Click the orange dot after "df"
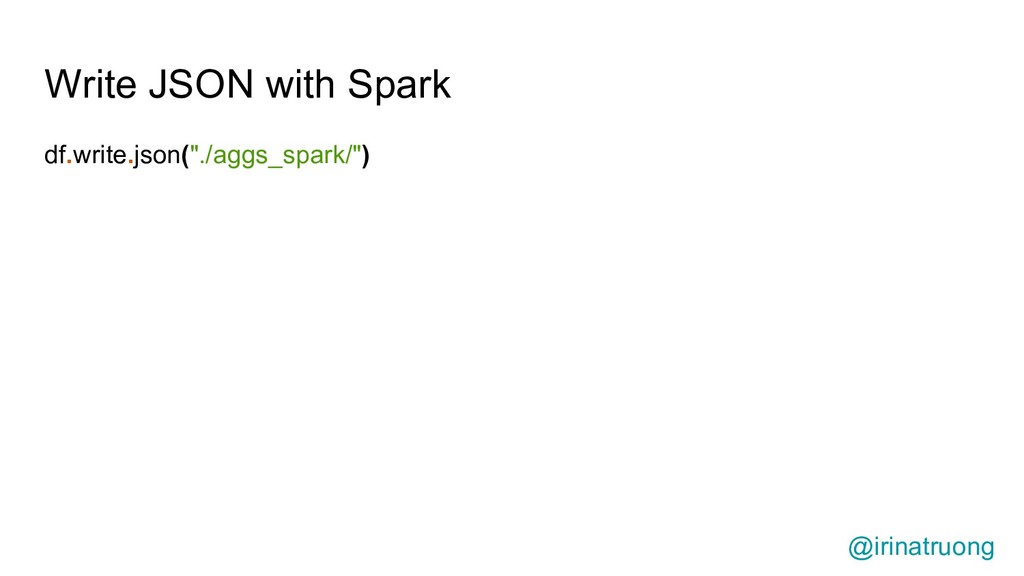This screenshot has width=1024, height=576. click(69, 161)
